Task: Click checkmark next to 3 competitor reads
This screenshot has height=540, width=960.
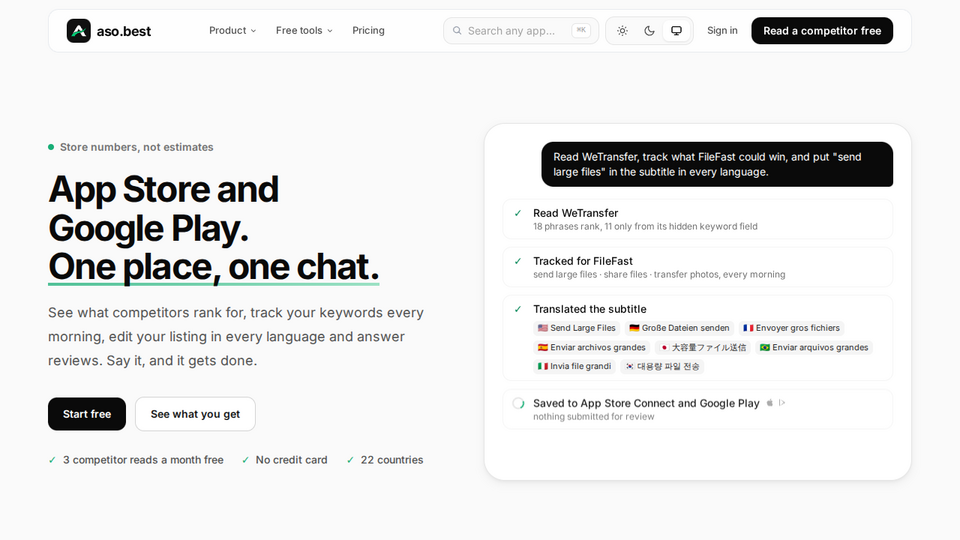Action: 52,460
